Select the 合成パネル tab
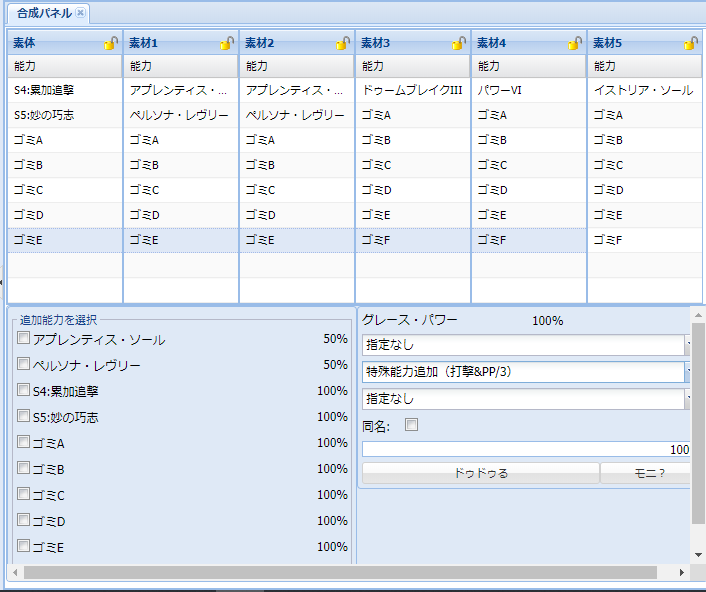Screen dimensions: 706x592 (44, 13)
